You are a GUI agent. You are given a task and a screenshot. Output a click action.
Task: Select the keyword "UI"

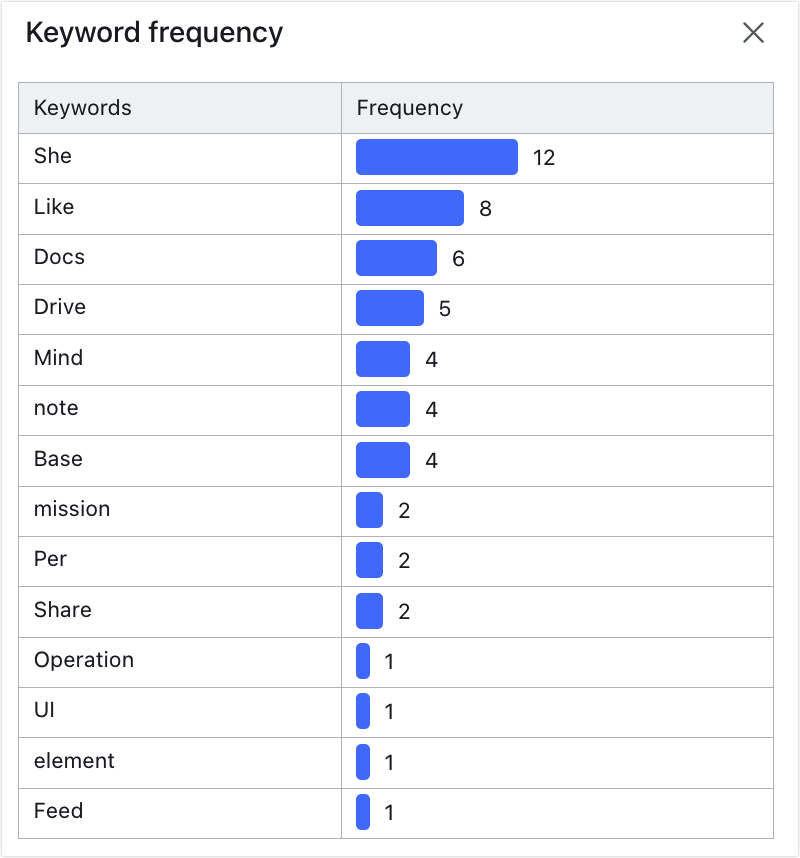(x=43, y=711)
